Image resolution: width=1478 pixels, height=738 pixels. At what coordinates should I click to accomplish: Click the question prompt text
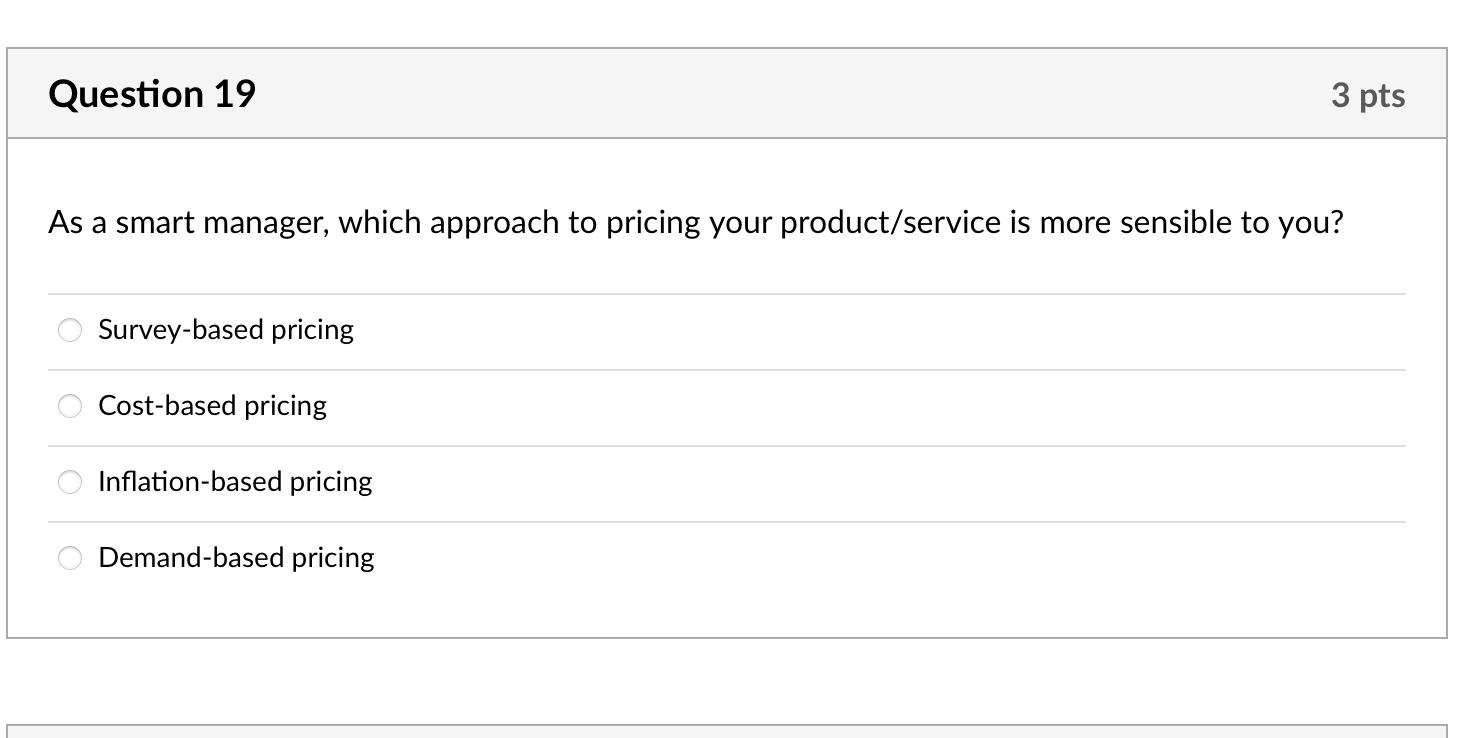pyautogui.click(x=697, y=222)
